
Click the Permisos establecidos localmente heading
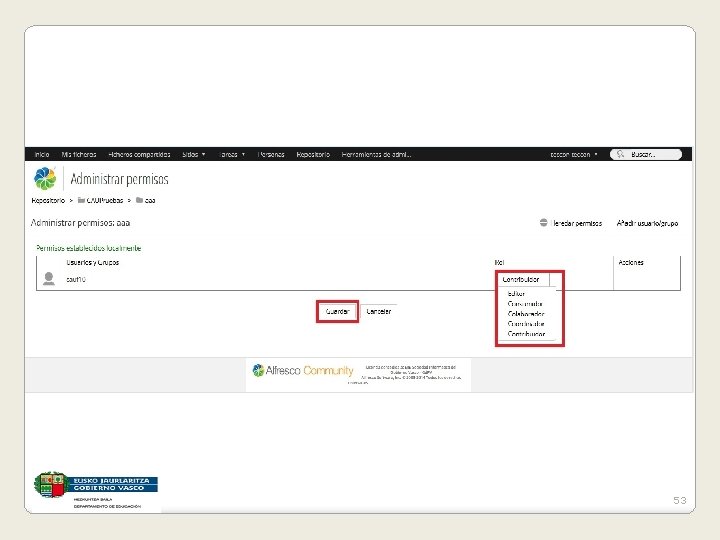(89, 248)
